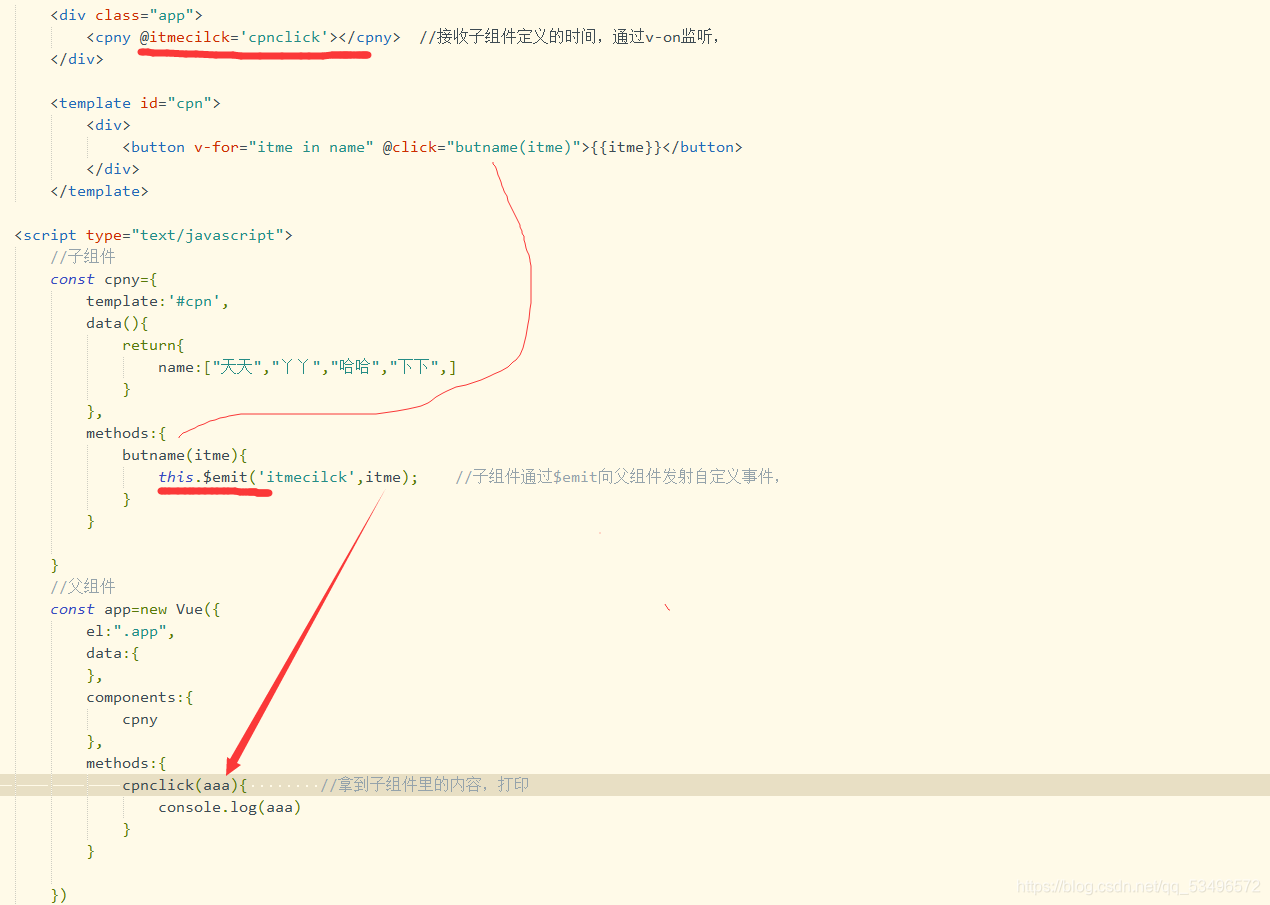Click the el:".app", line
Screen dimensions: 1270x905
pyautogui.click(x=131, y=631)
